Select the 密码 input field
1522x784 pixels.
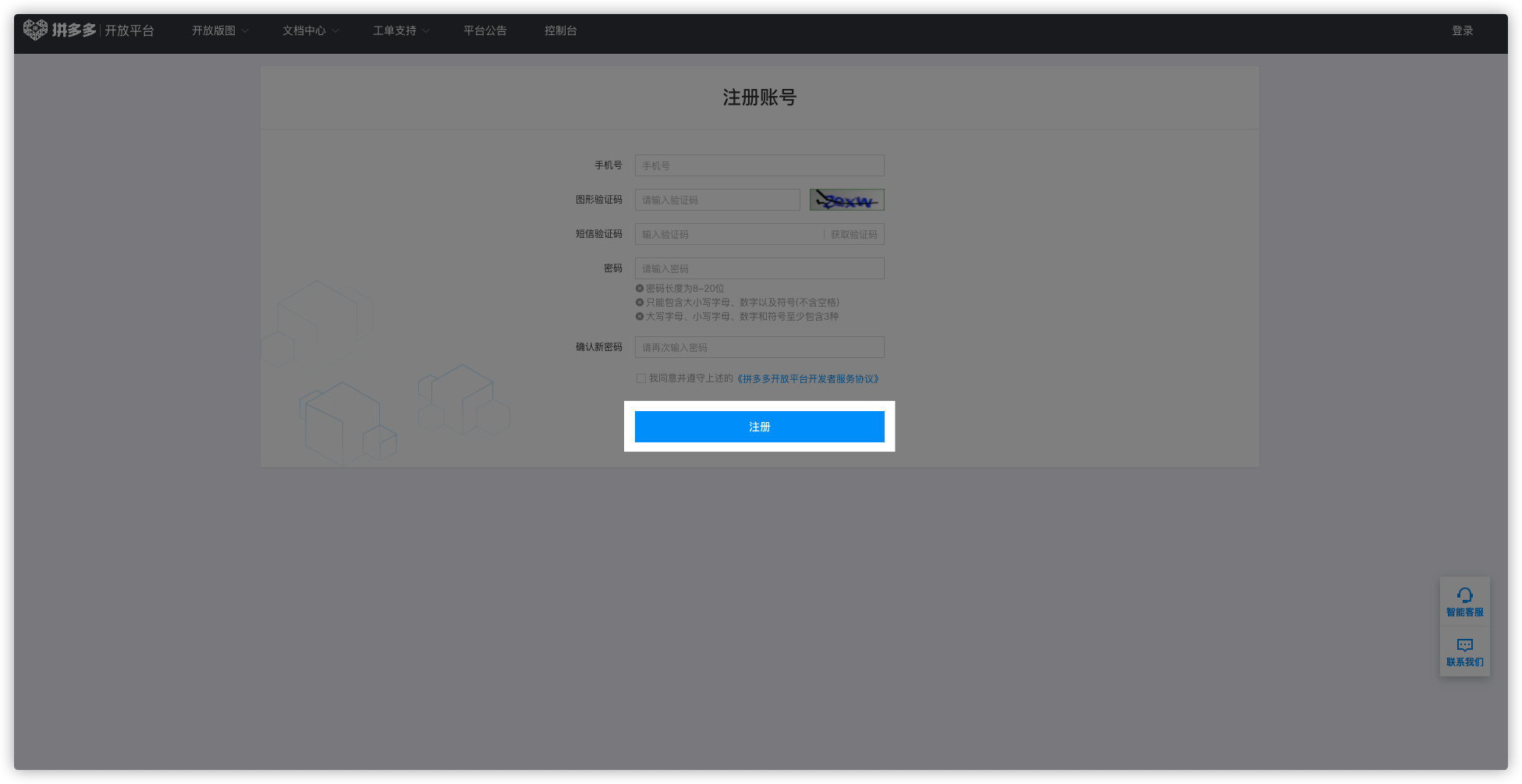tap(759, 268)
